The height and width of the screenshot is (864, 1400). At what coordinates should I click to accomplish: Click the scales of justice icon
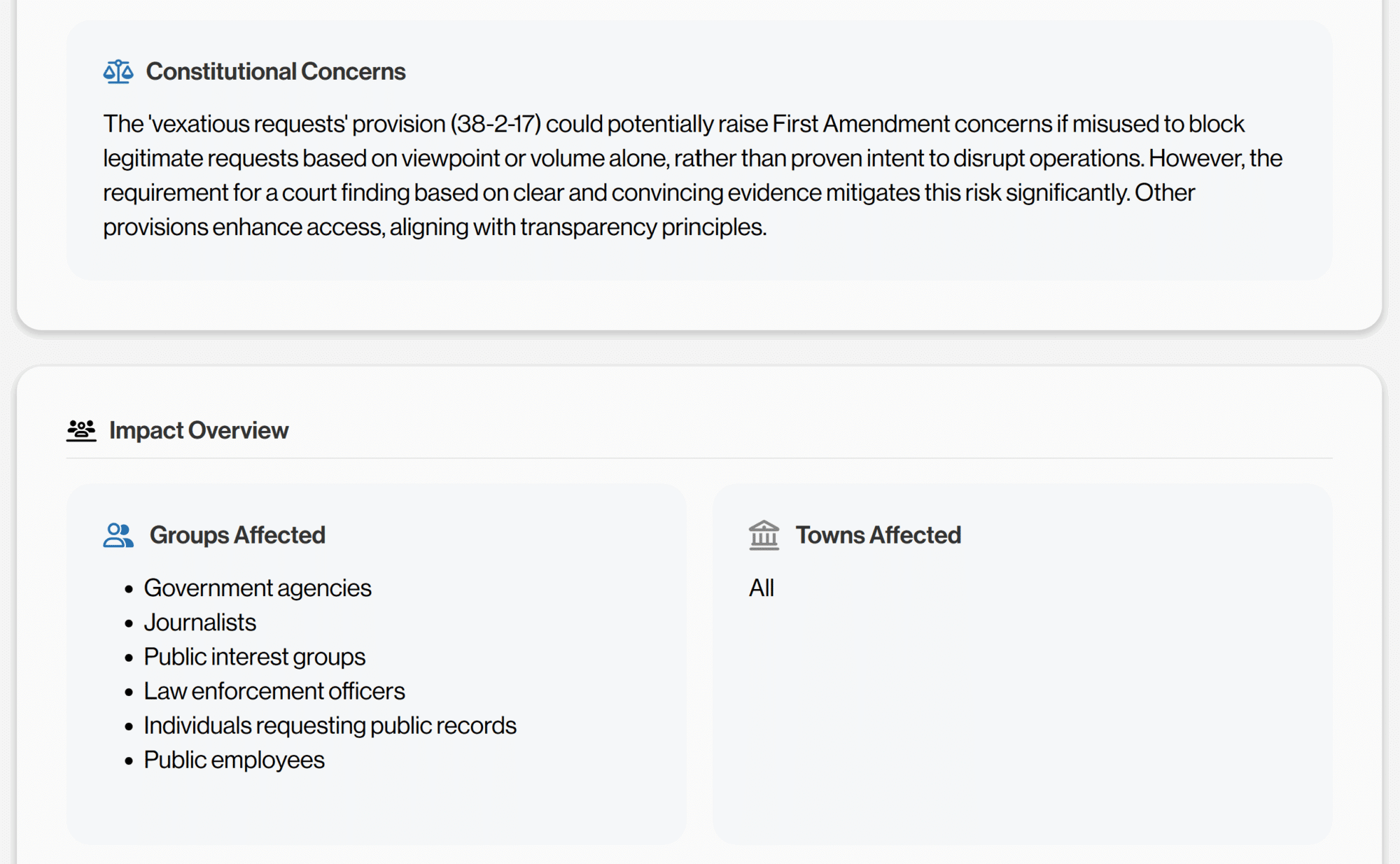[118, 71]
